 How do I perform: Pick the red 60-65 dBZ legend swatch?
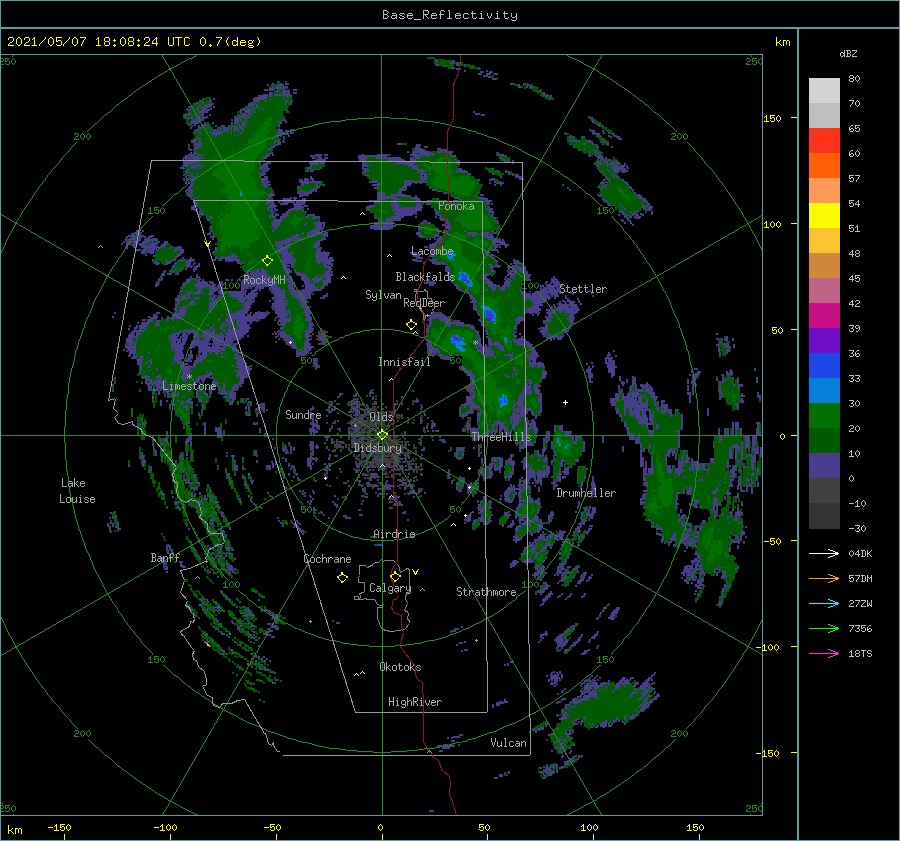tap(824, 141)
